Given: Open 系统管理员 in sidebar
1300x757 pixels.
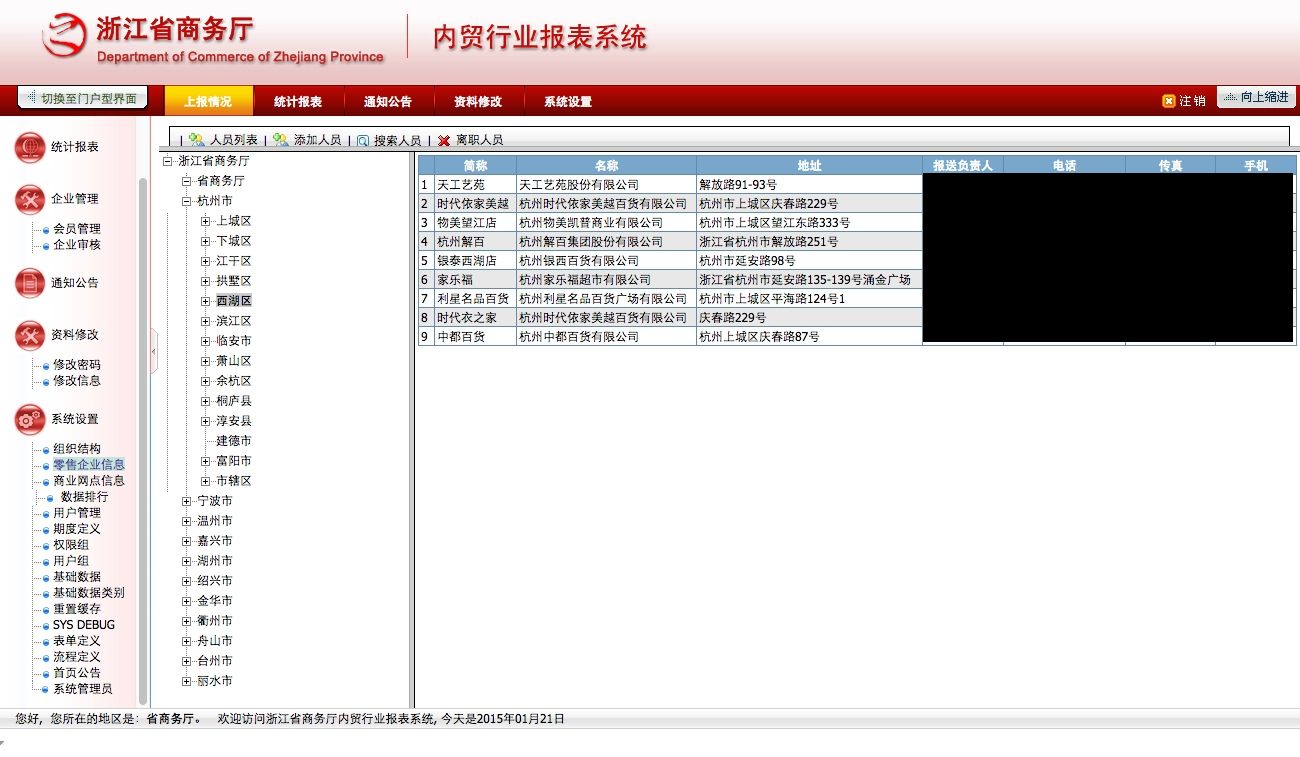Looking at the screenshot, I should click(x=83, y=689).
